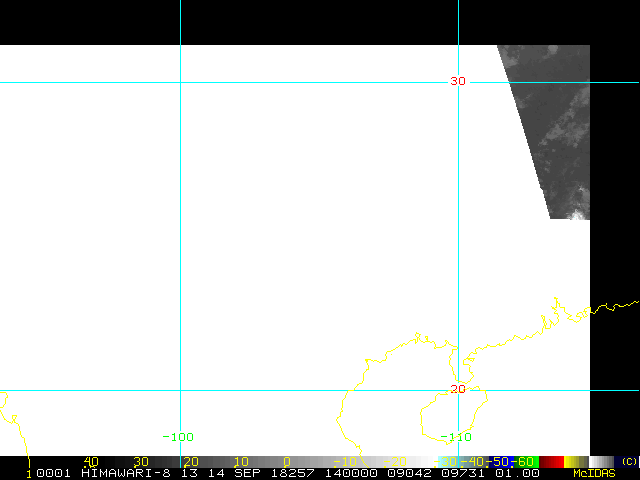Click the red latitude 30 label
Screen dimensions: 640x480
coord(457,81)
